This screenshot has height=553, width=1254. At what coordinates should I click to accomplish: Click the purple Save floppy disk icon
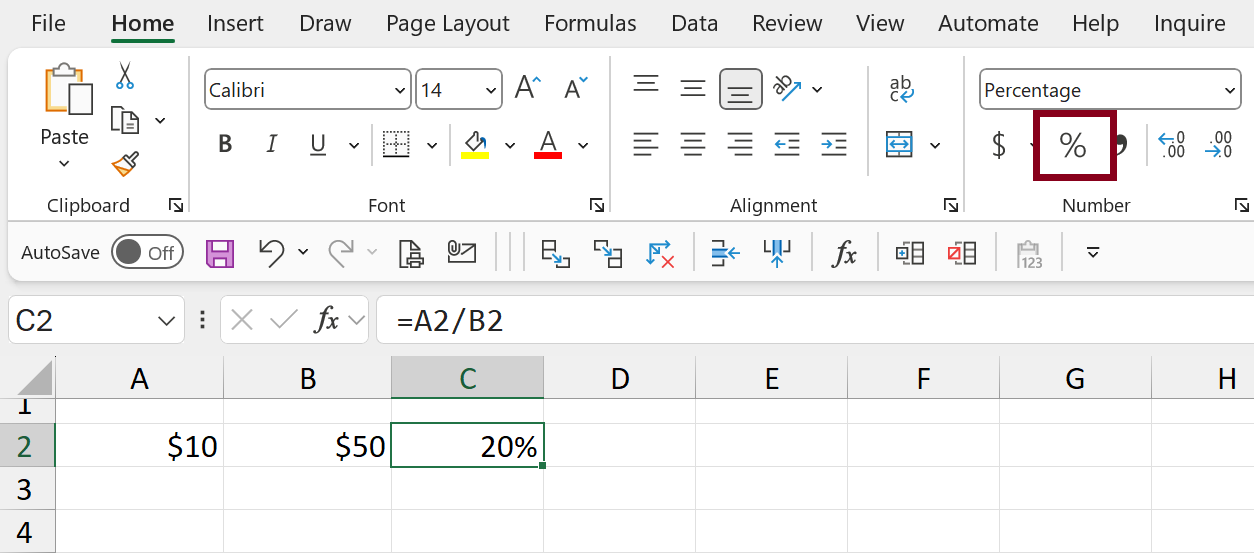point(220,254)
